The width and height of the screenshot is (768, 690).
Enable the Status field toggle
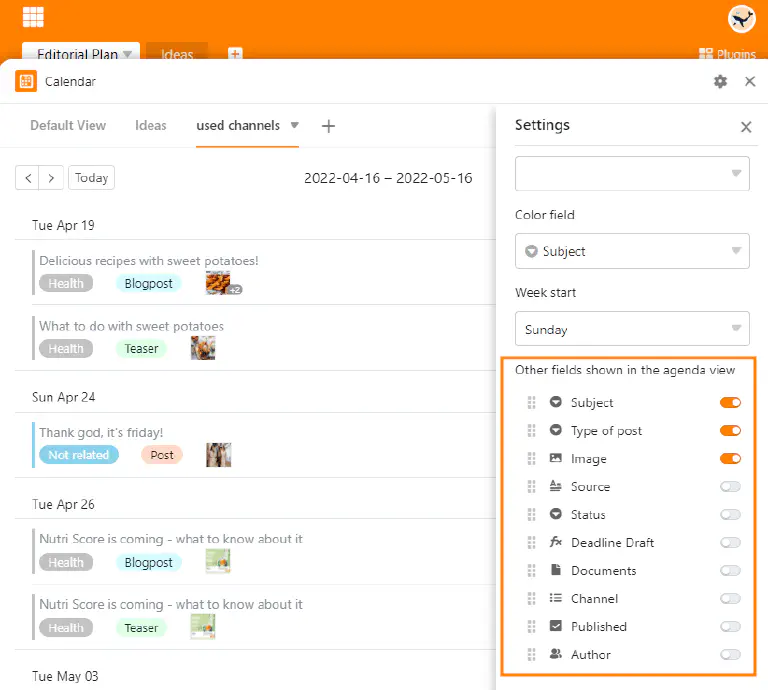click(730, 515)
